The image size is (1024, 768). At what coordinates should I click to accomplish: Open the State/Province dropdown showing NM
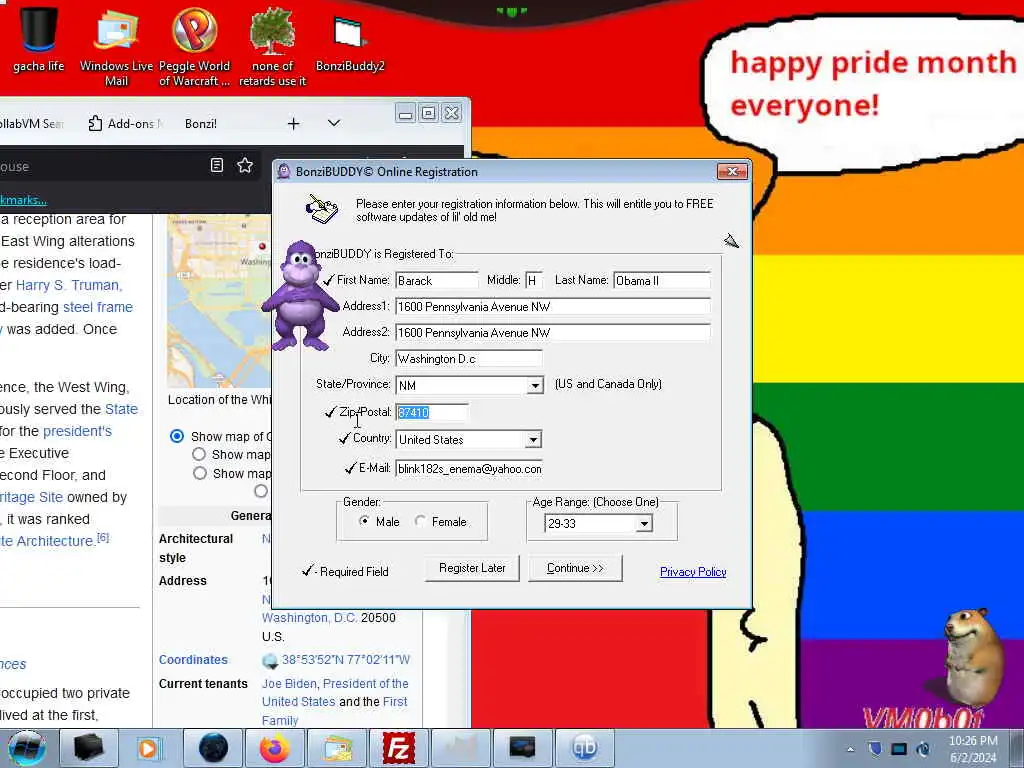coord(535,385)
